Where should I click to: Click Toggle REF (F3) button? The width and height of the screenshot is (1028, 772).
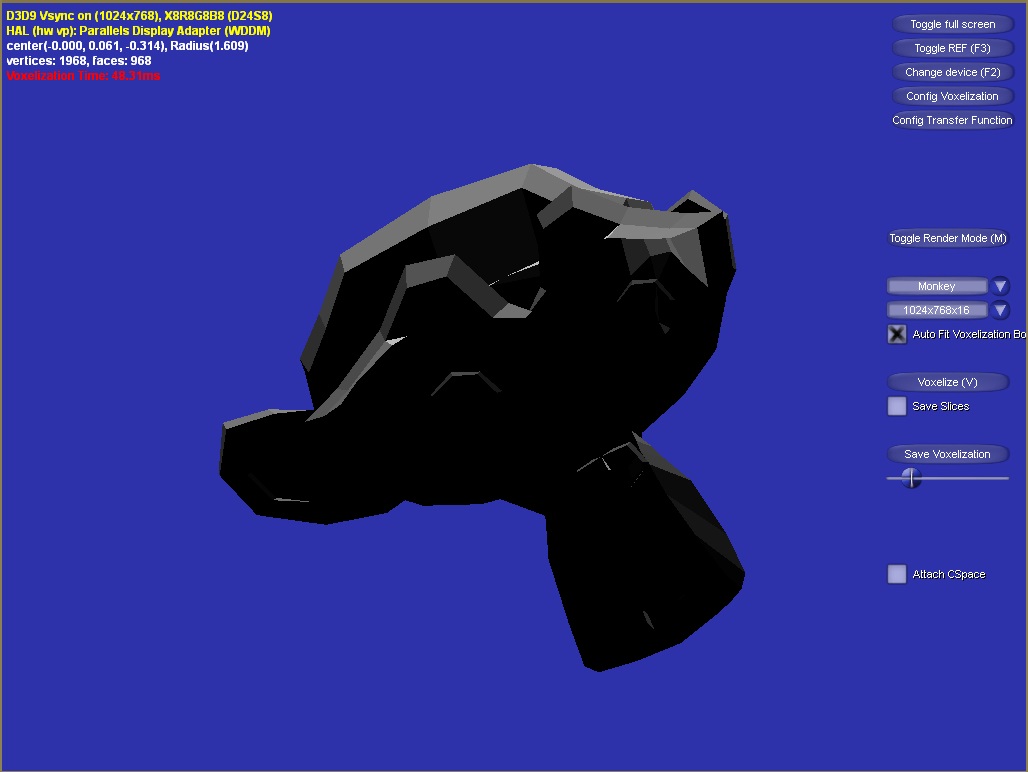[x=952, y=48]
